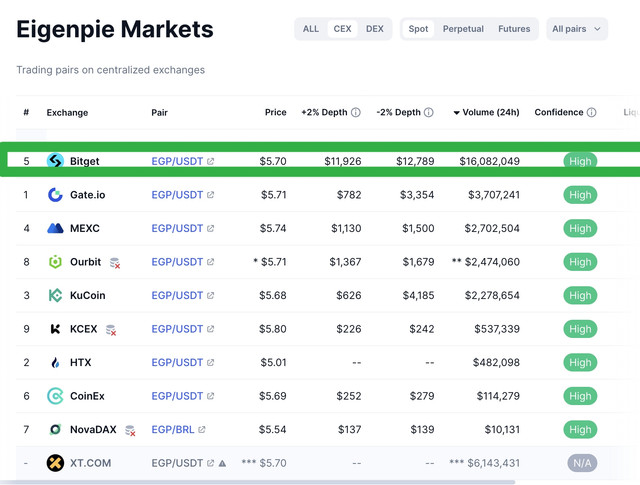Open the All pairs dropdown

[x=577, y=29]
